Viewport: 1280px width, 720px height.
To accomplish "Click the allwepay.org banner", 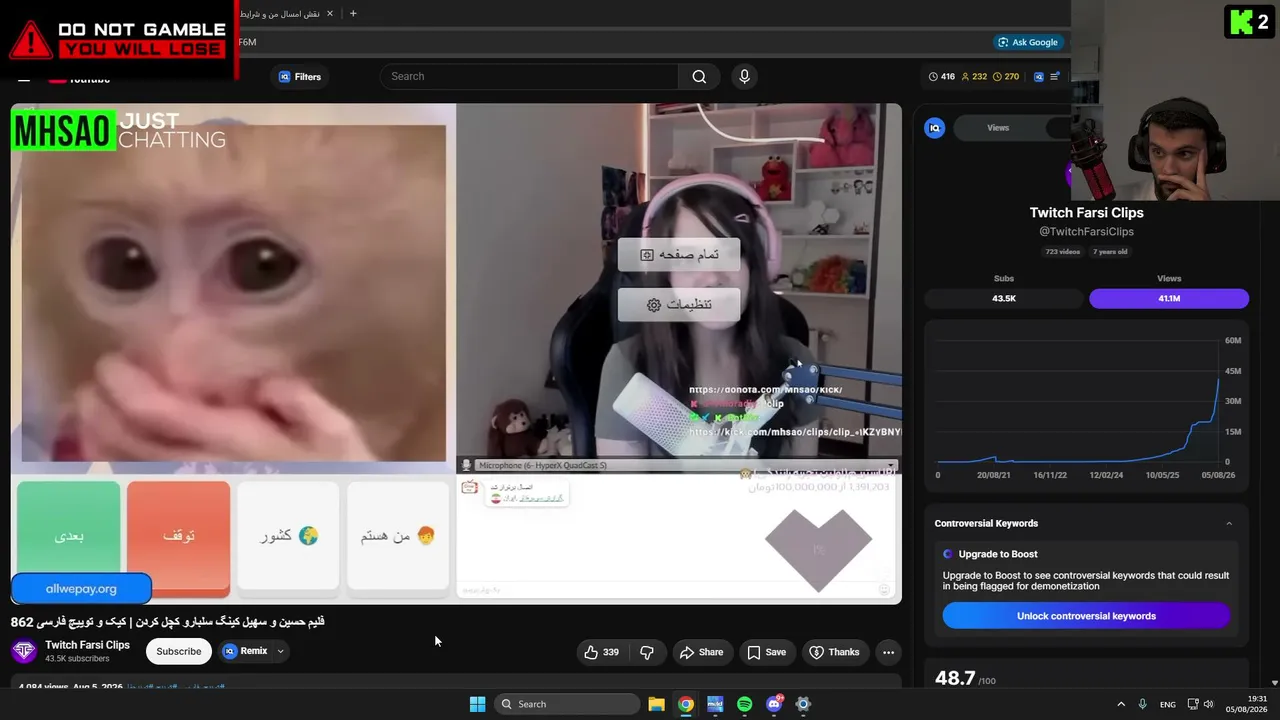I will [81, 589].
